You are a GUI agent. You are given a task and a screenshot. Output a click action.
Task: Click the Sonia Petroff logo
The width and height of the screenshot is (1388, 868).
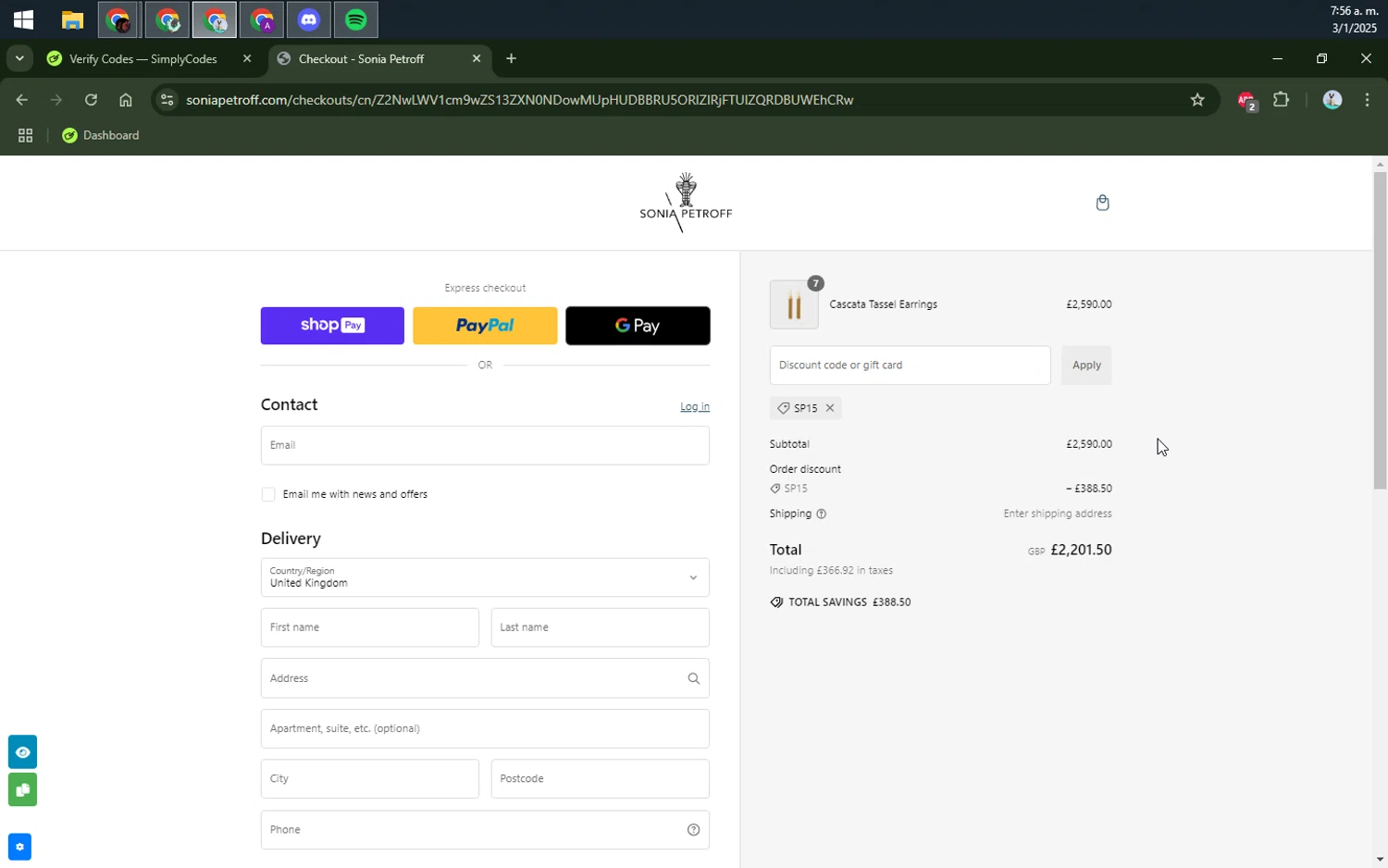[x=686, y=202]
